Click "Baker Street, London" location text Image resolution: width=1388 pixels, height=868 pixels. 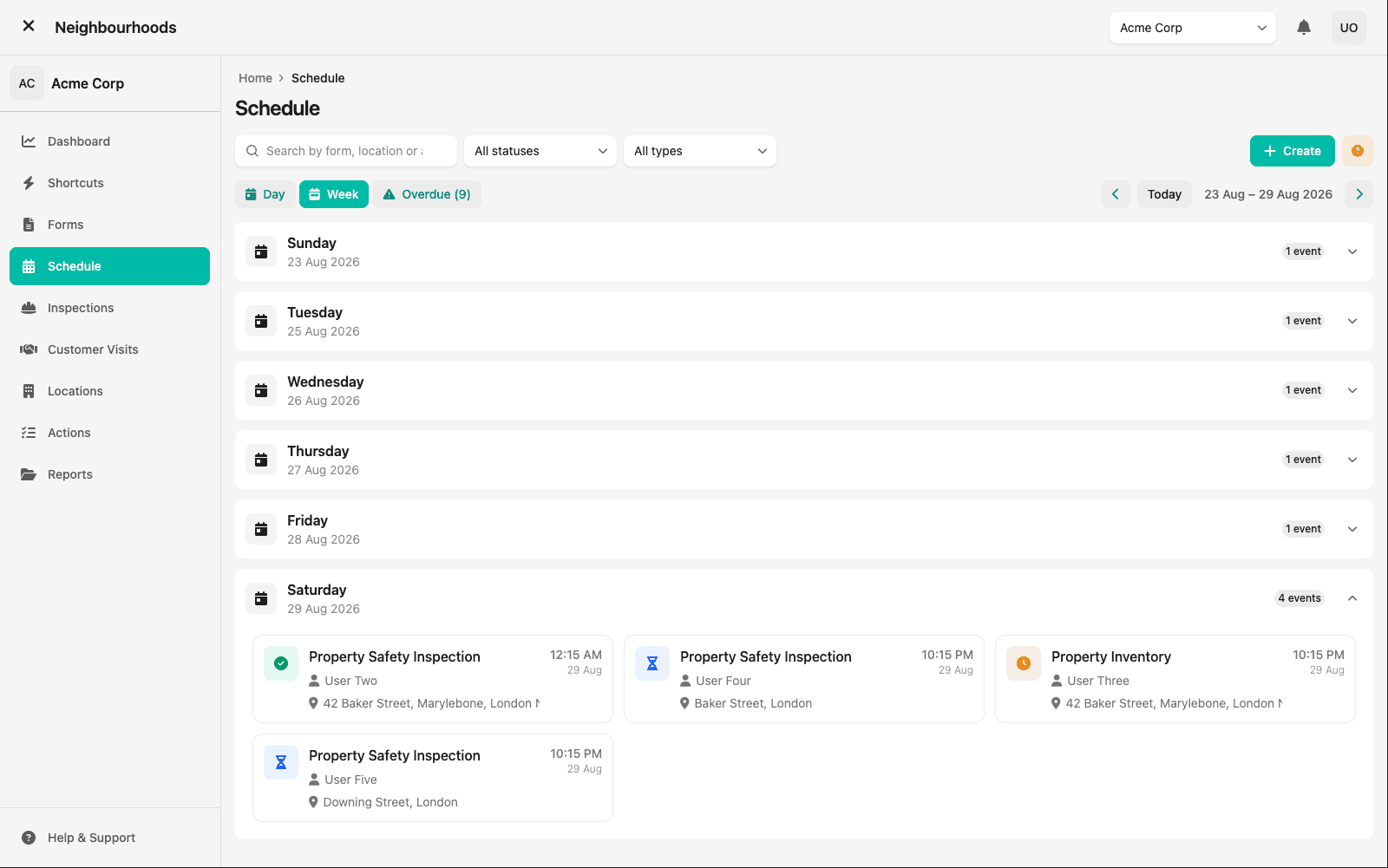tap(753, 703)
